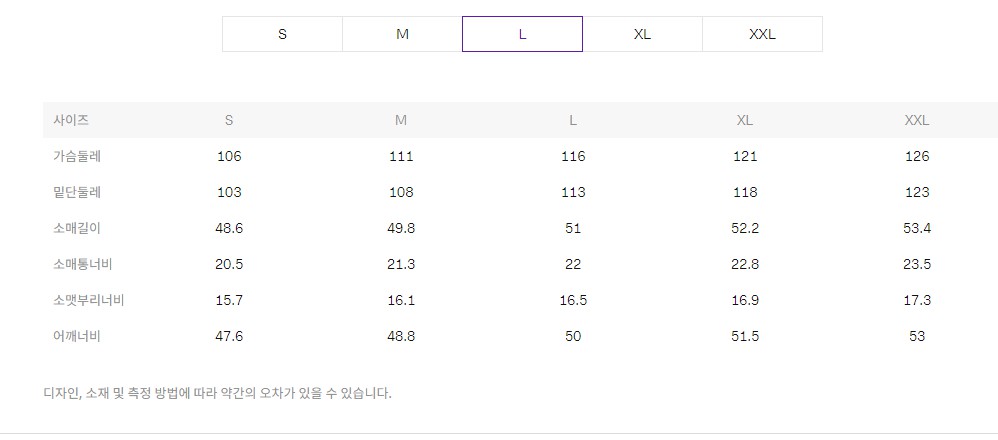
Task: Click the 가슴둘레 row label
Action: point(77,156)
